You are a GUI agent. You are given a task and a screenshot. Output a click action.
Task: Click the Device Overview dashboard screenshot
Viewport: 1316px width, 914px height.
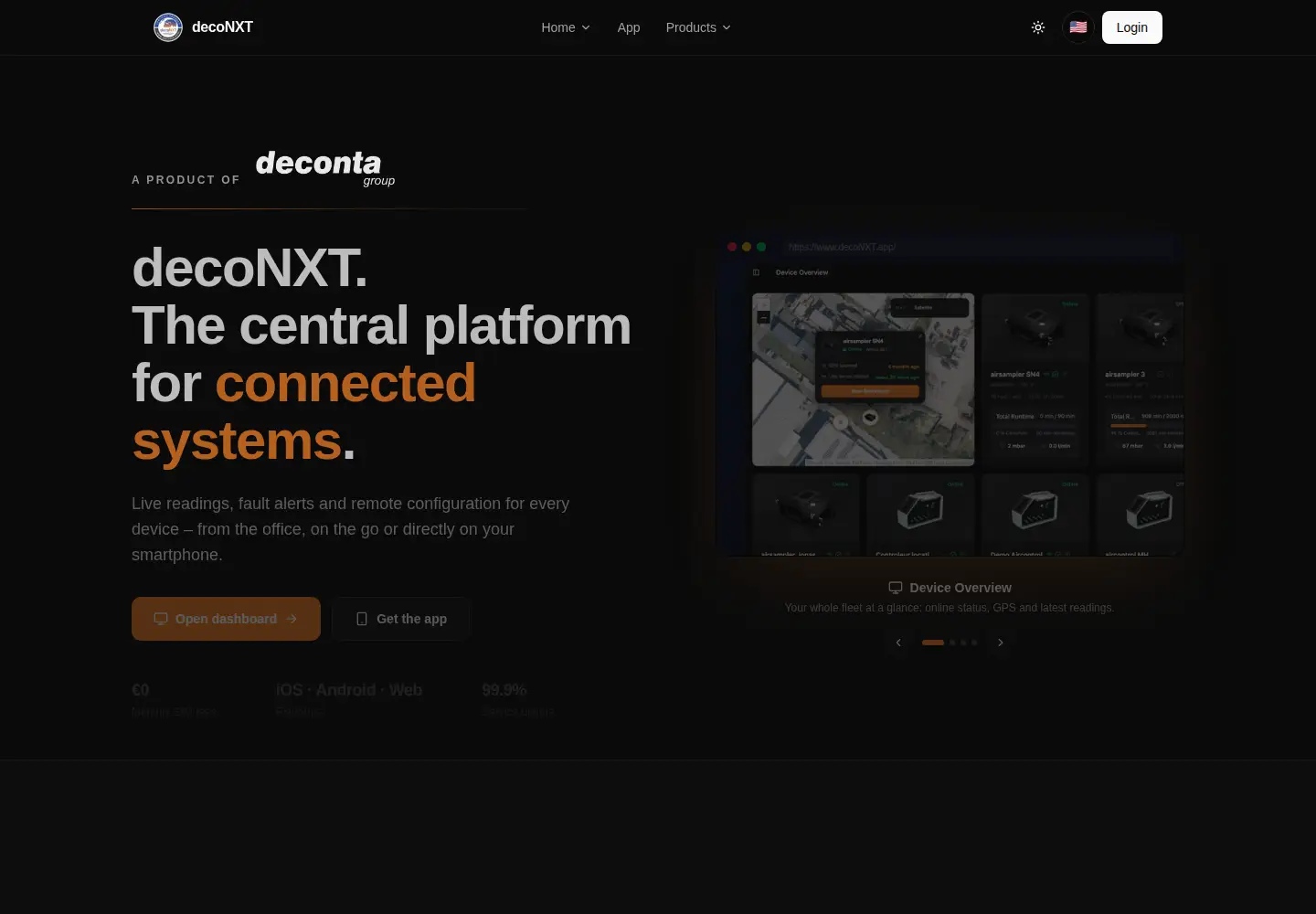click(950, 396)
